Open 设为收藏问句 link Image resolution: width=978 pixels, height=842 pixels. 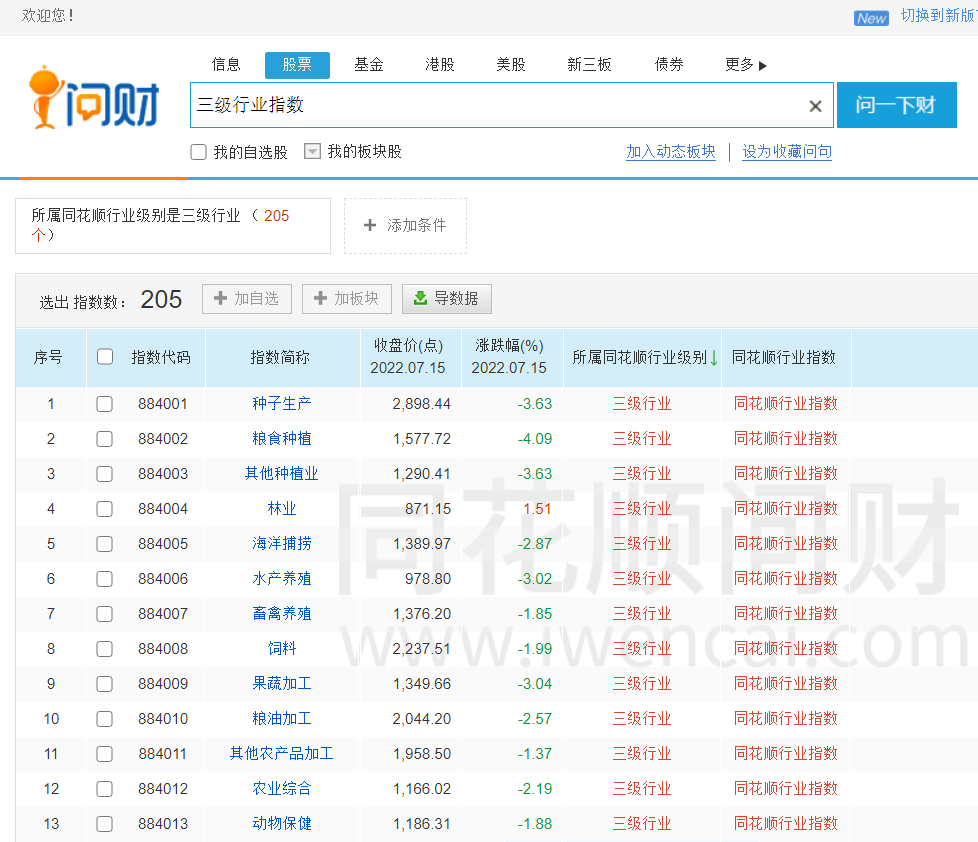coord(787,152)
